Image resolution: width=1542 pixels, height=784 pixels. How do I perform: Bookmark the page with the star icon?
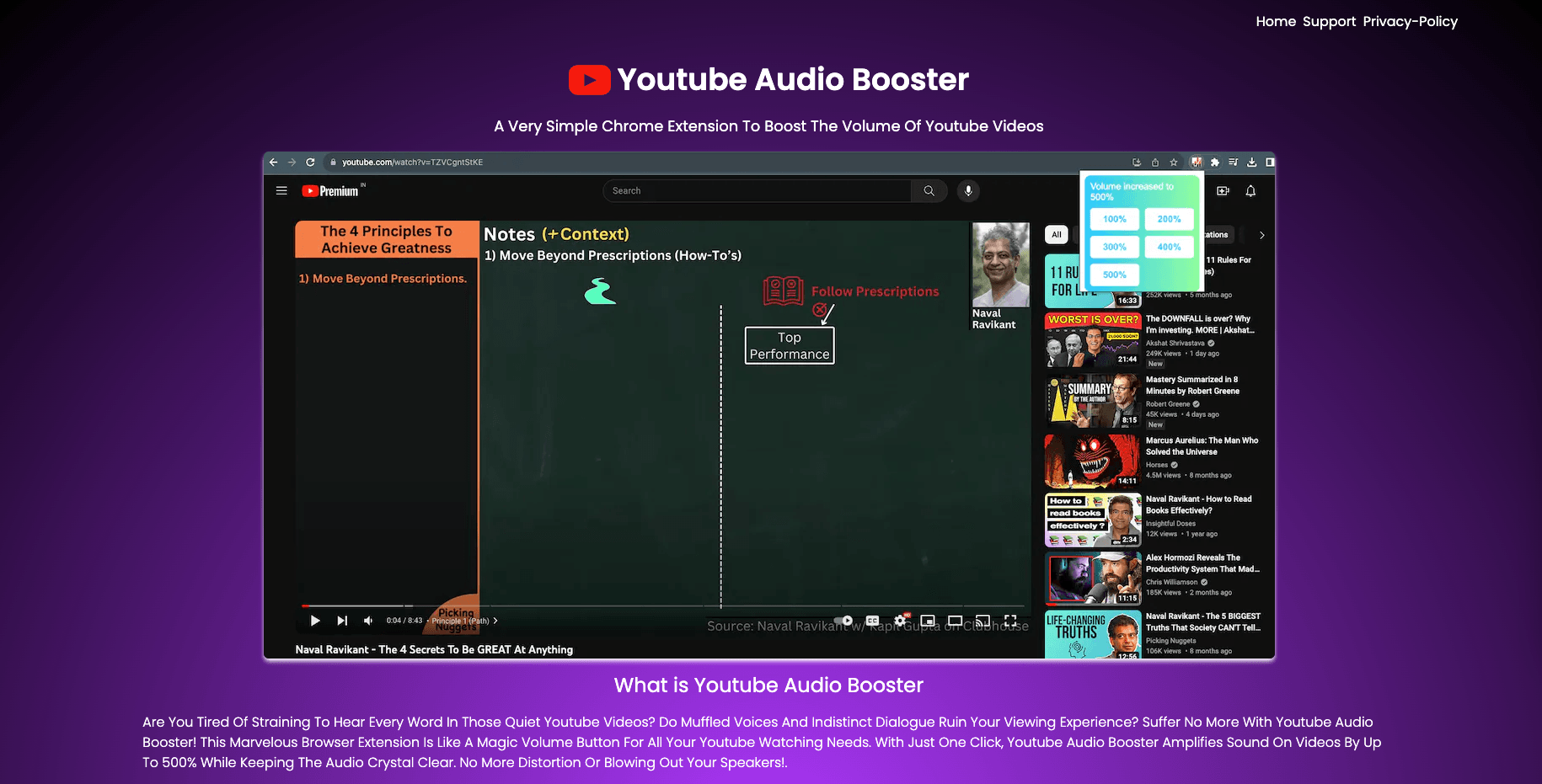(1174, 163)
